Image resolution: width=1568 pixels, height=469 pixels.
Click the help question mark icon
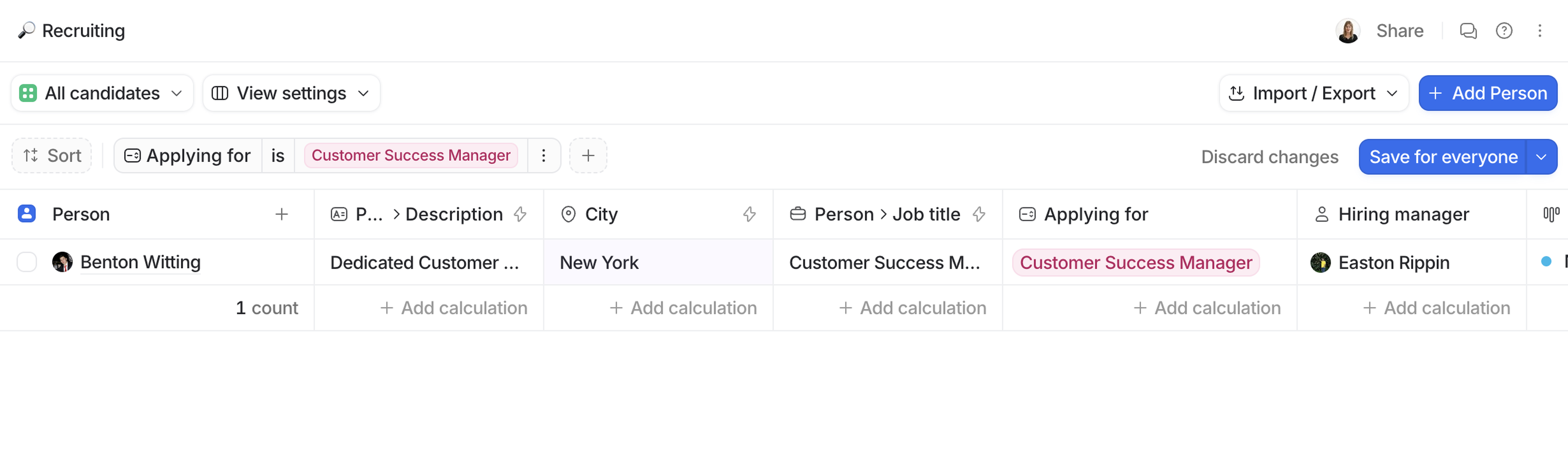[x=1503, y=31]
